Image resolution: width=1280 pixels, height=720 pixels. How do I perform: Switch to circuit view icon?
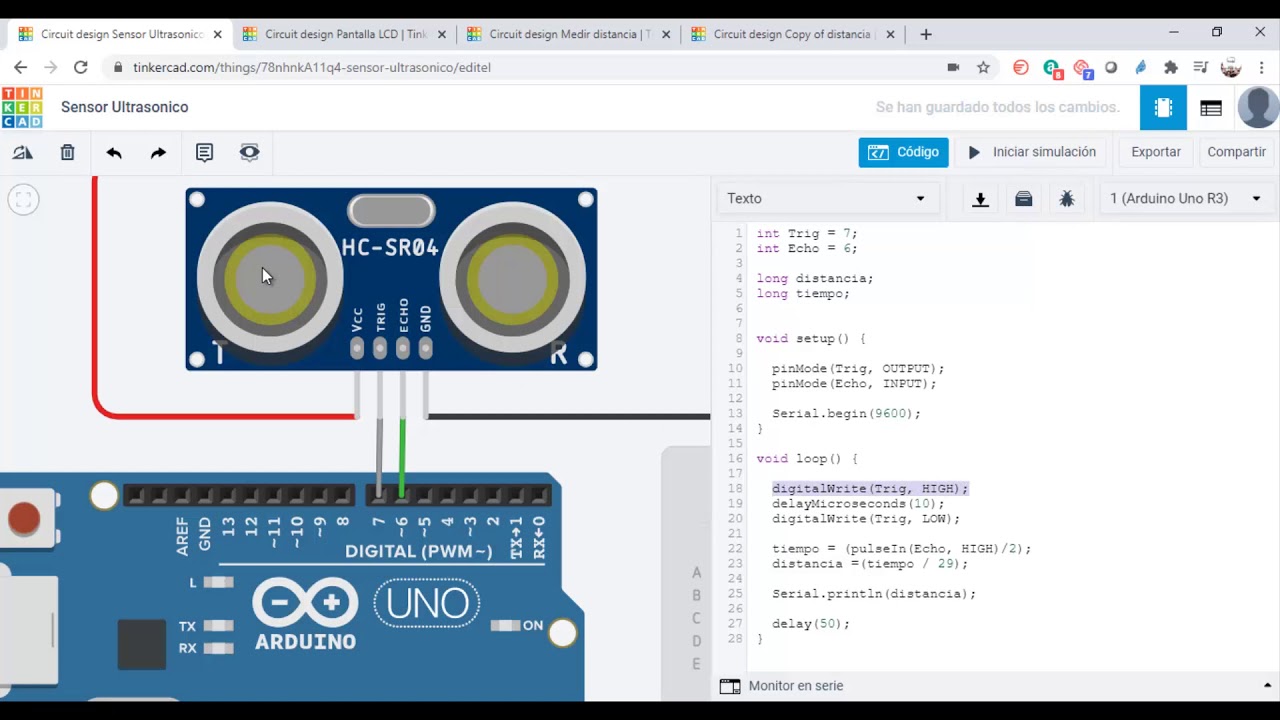[x=1163, y=107]
